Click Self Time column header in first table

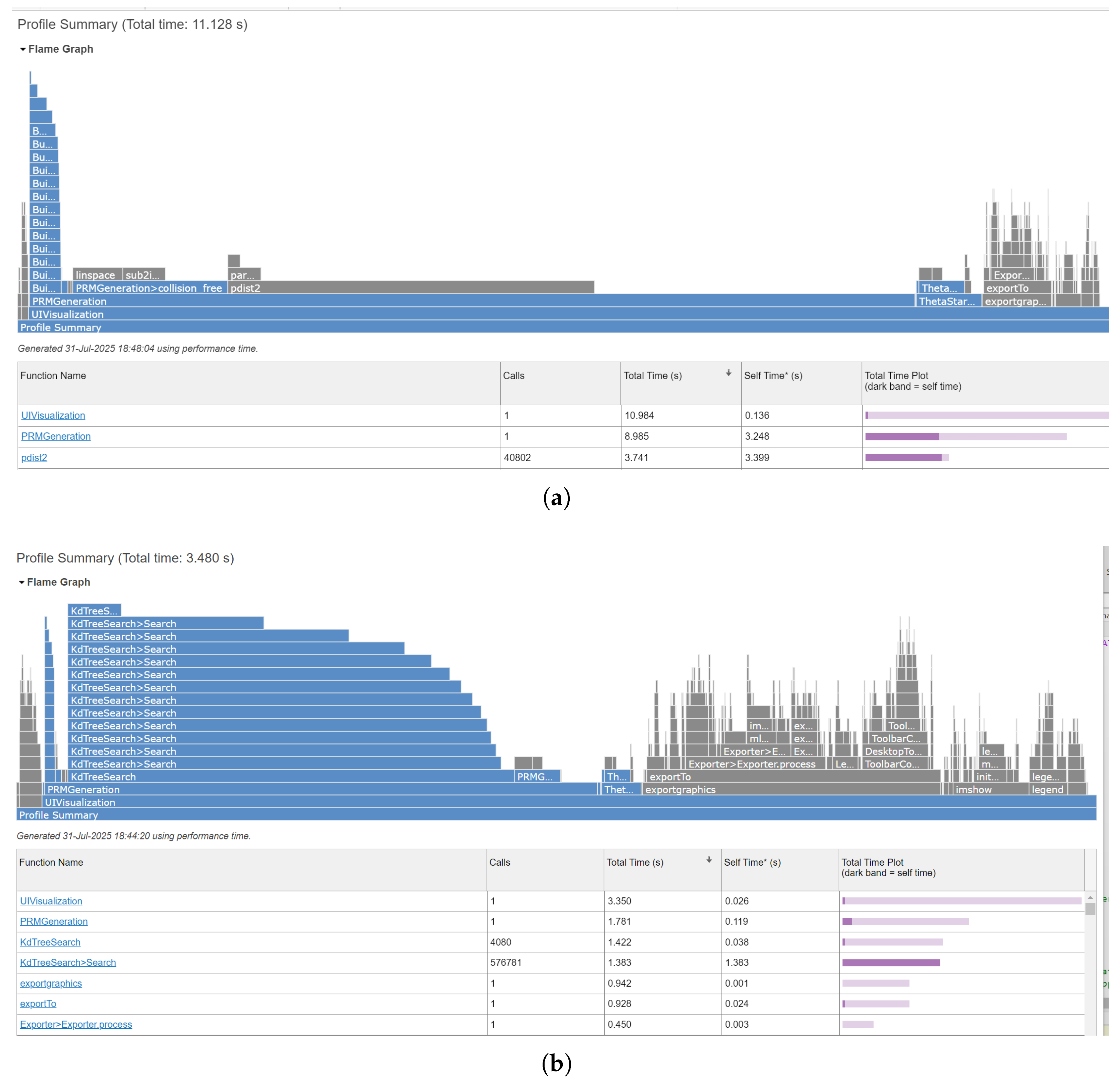773,376
